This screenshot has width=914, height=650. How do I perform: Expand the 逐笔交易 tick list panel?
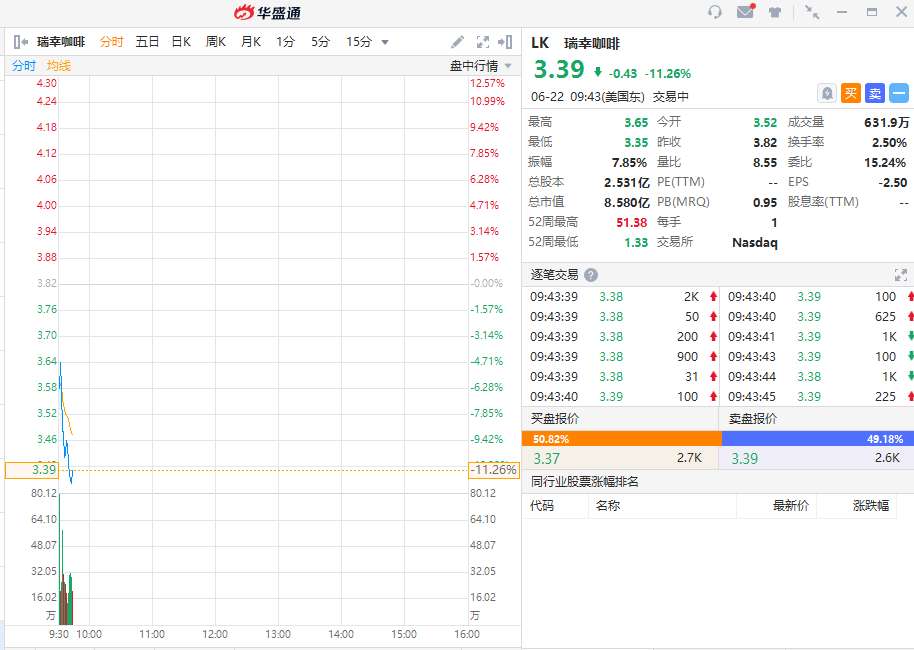tap(900, 275)
